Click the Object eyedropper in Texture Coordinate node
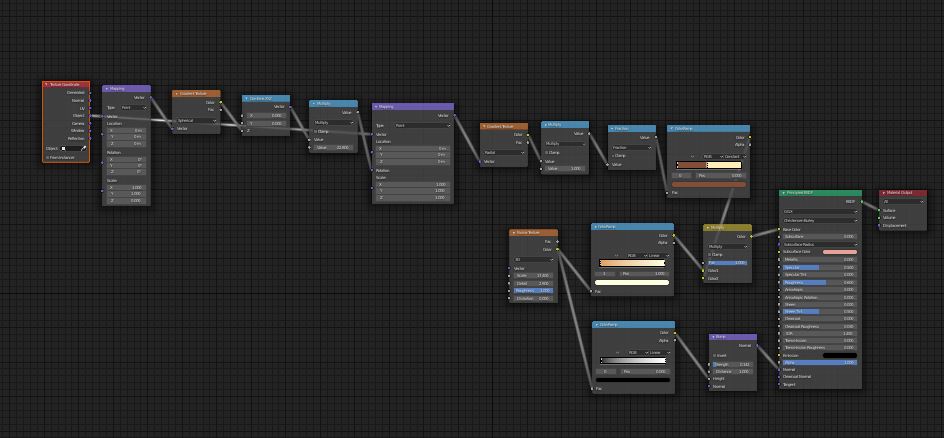The height and width of the screenshot is (438, 944). click(x=84, y=148)
